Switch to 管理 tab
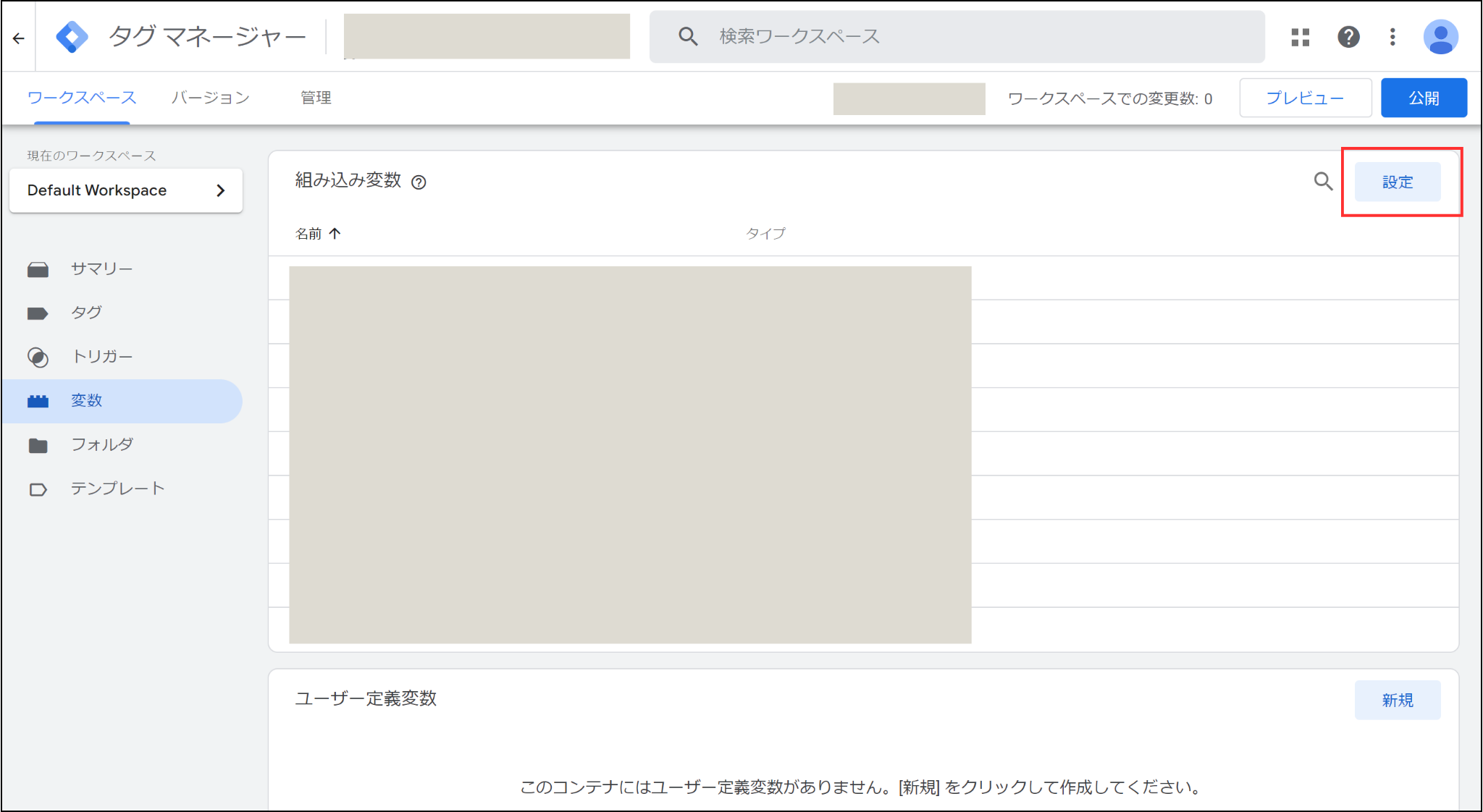Screen dimensions: 1483x812 [x=316, y=98]
